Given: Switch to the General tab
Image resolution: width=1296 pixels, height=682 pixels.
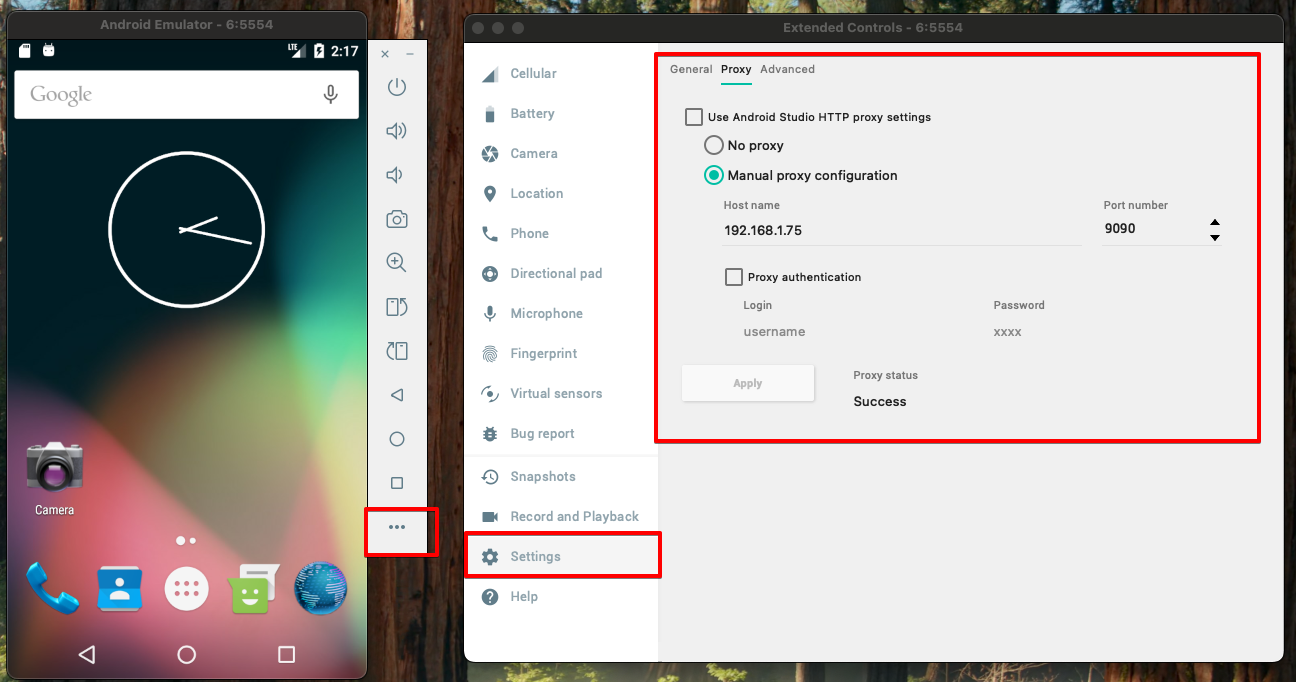Looking at the screenshot, I should [691, 69].
